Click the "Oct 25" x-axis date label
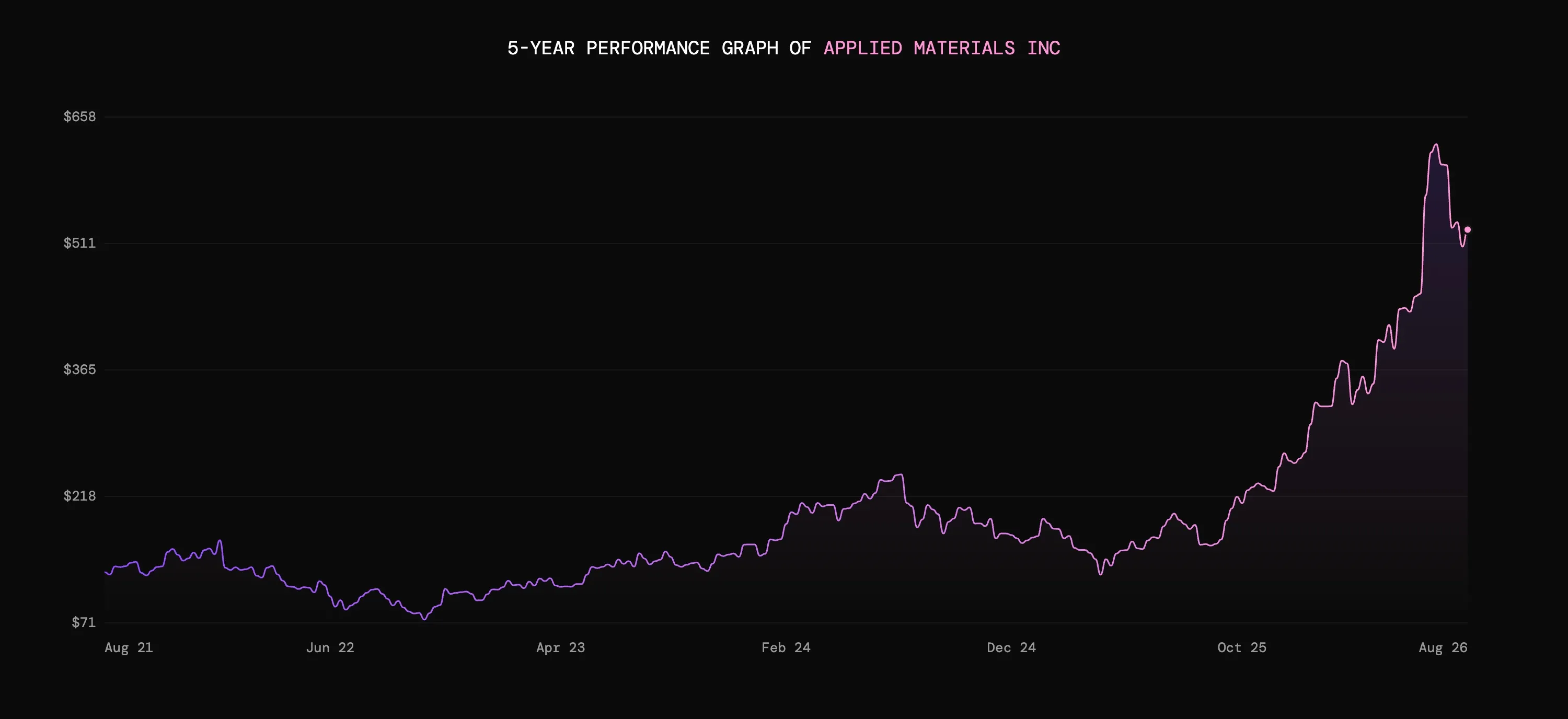The image size is (1568, 719). 1242,648
